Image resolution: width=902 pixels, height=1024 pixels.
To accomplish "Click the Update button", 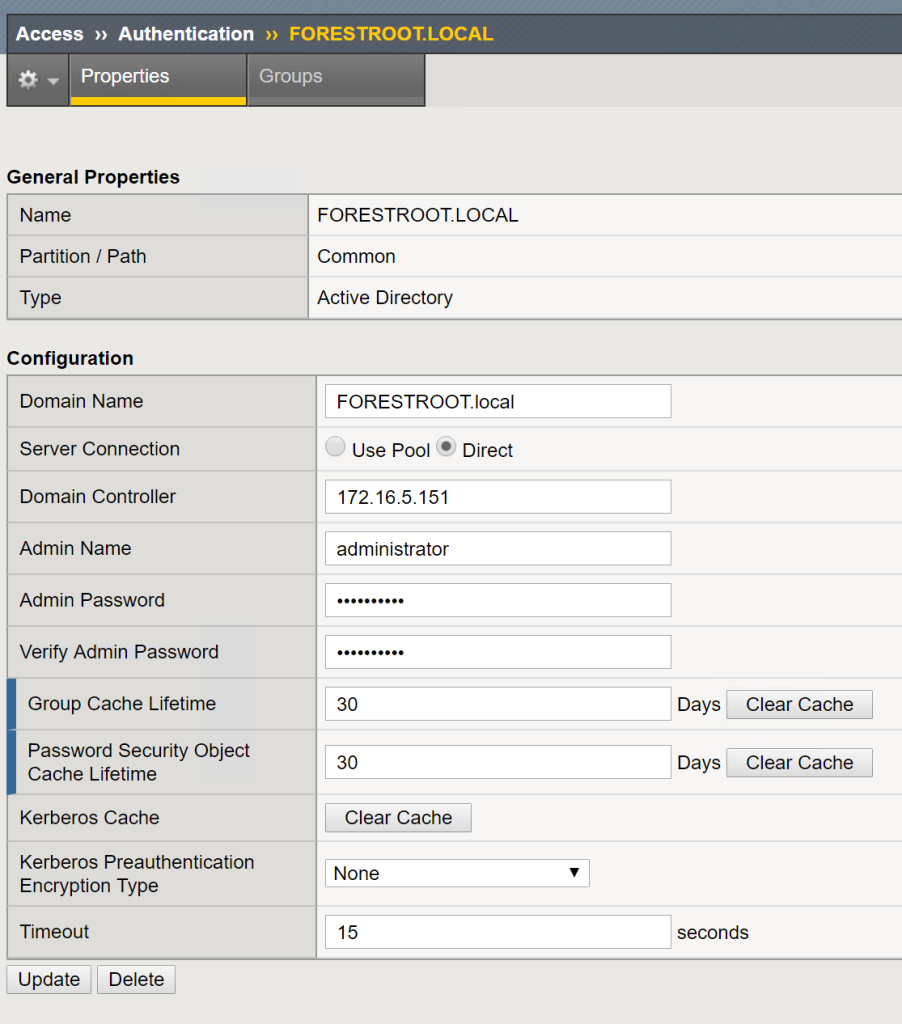I will click(x=49, y=980).
